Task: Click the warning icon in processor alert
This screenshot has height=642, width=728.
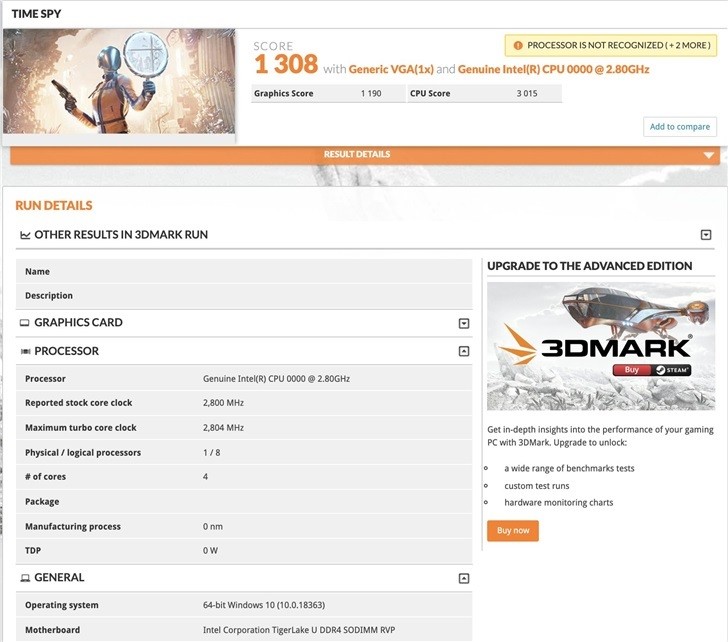Action: tap(518, 45)
